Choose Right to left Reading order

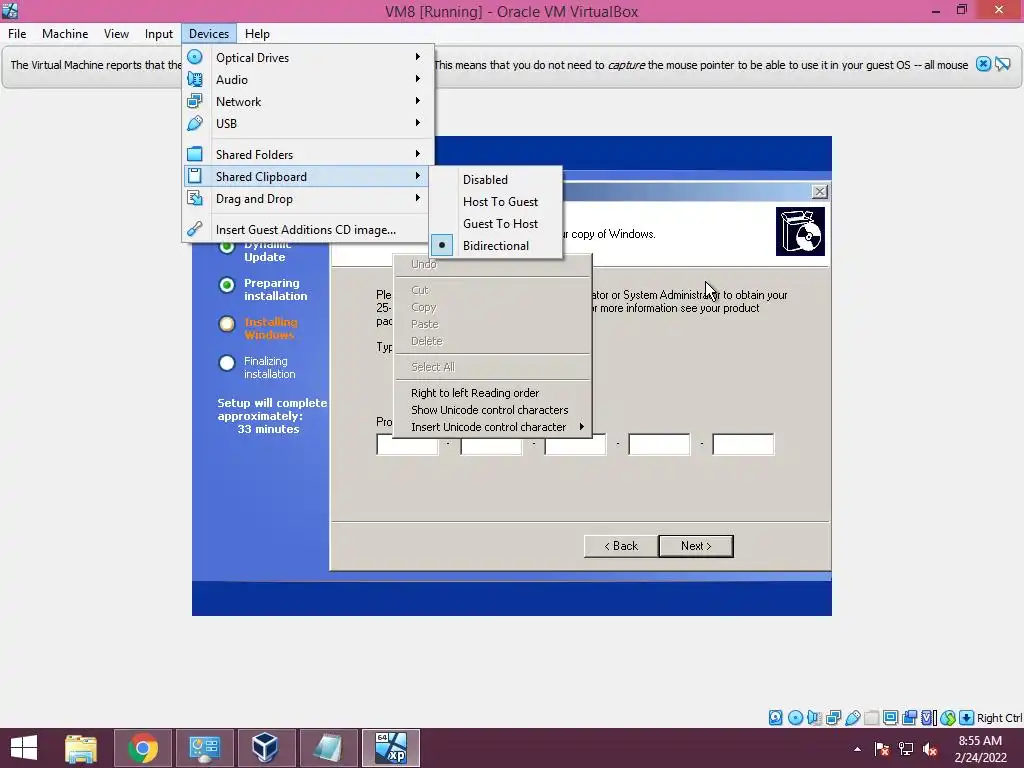492,393
